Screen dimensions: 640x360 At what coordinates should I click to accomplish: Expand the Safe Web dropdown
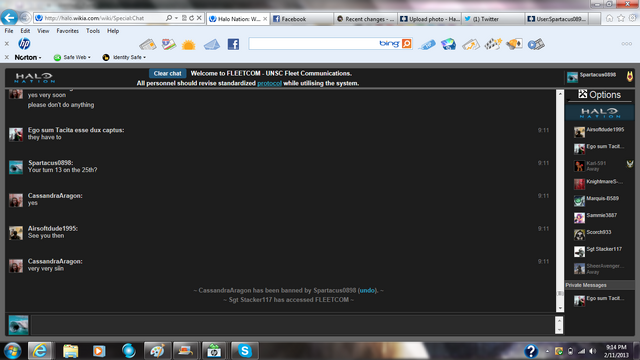[x=72, y=57]
